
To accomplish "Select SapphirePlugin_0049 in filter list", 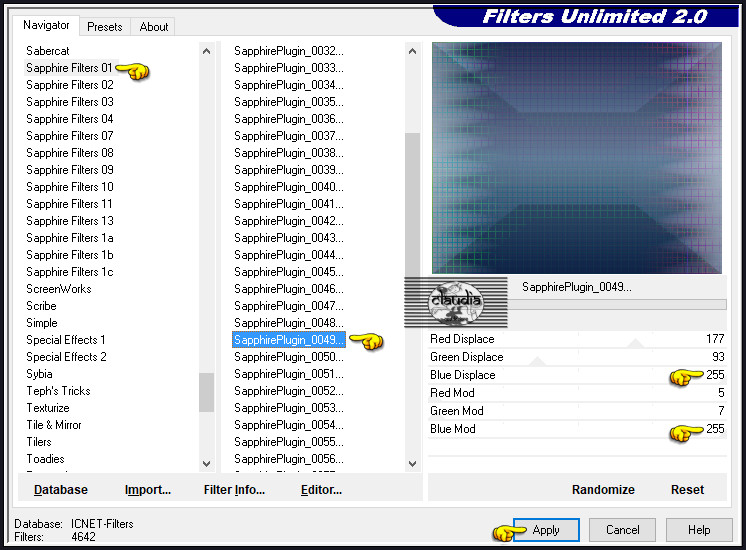I will [x=289, y=340].
